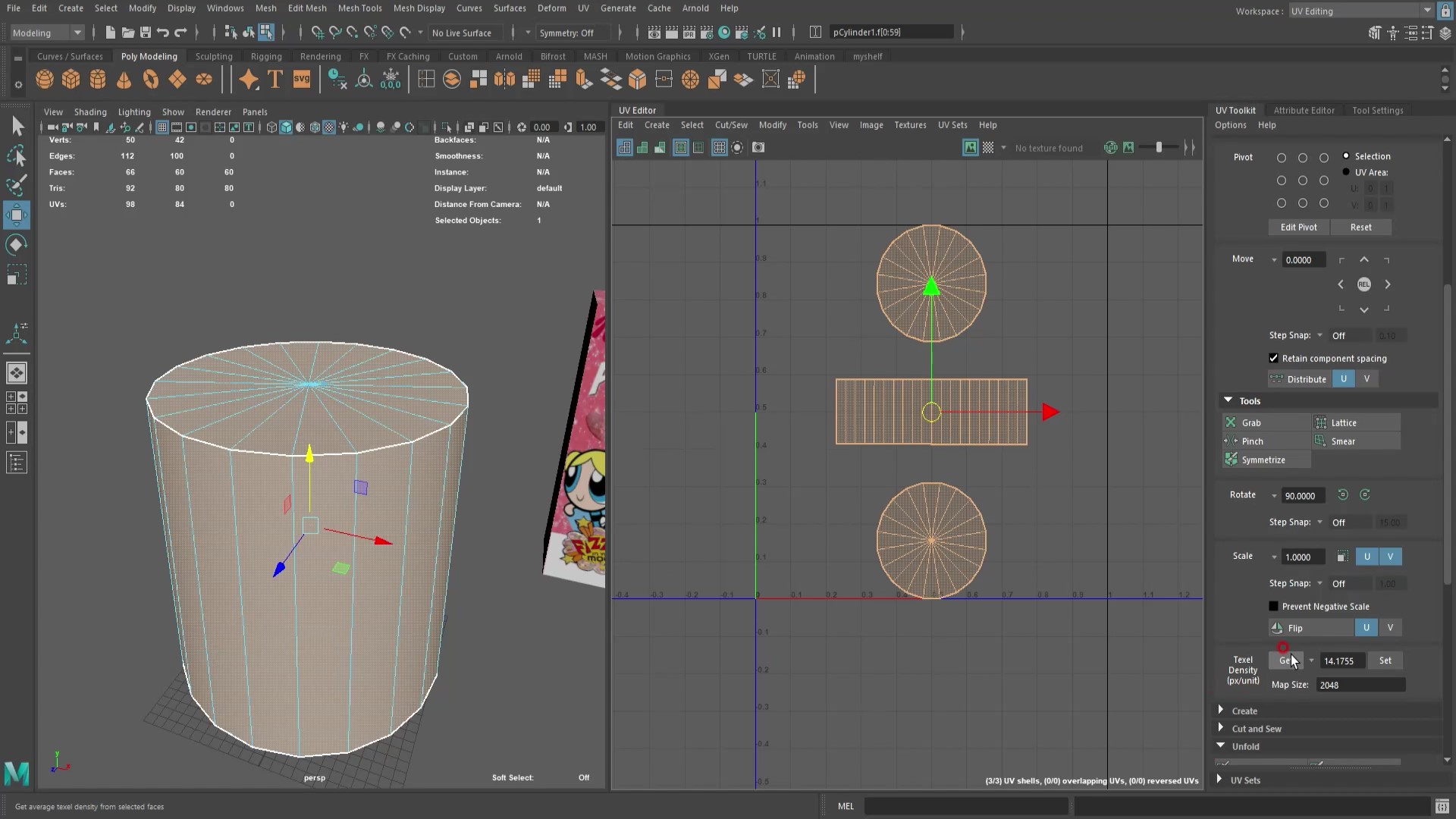1456x819 pixels.
Task: Activate the Scale tool in toolbox
Action: (x=17, y=275)
